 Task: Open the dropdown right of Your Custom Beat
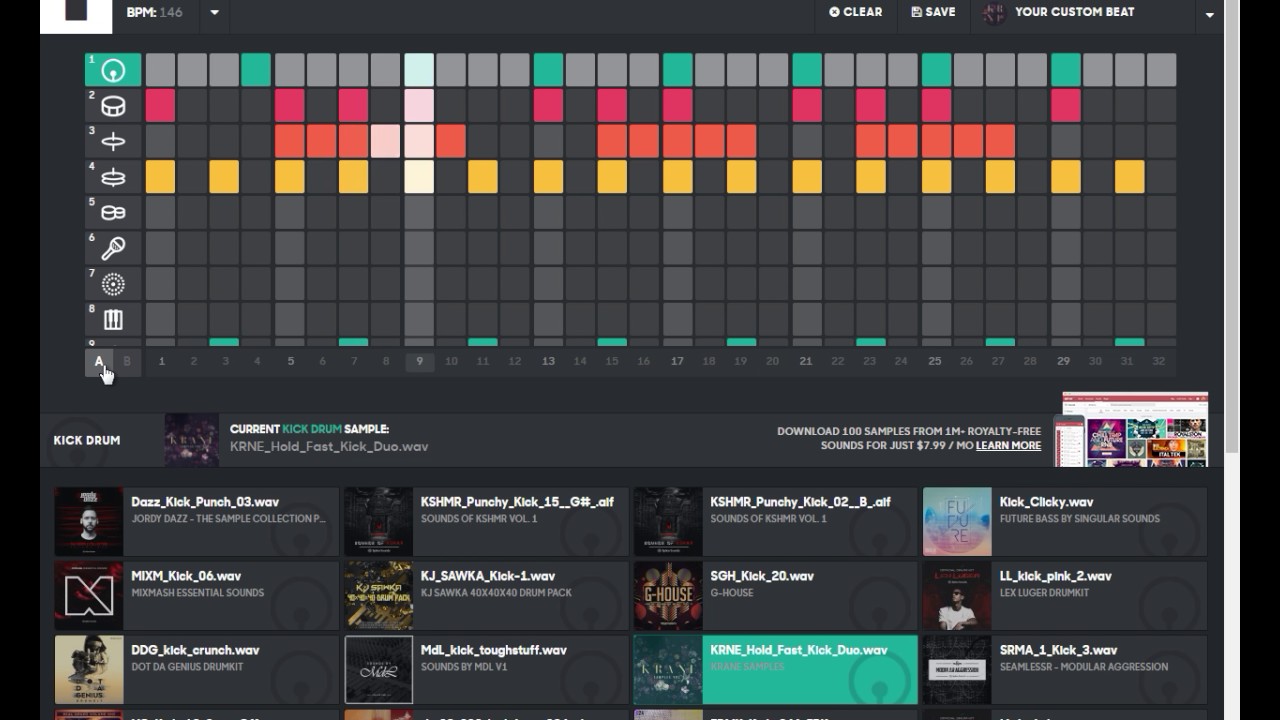pos(1209,14)
